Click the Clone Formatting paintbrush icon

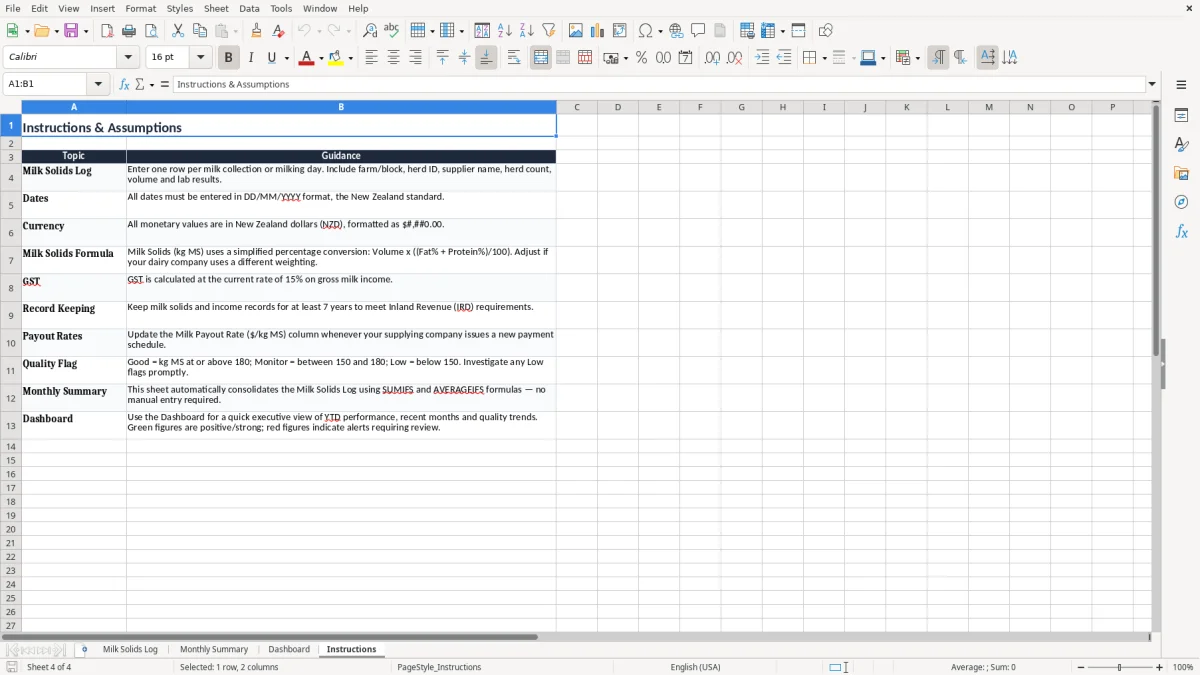[256, 31]
